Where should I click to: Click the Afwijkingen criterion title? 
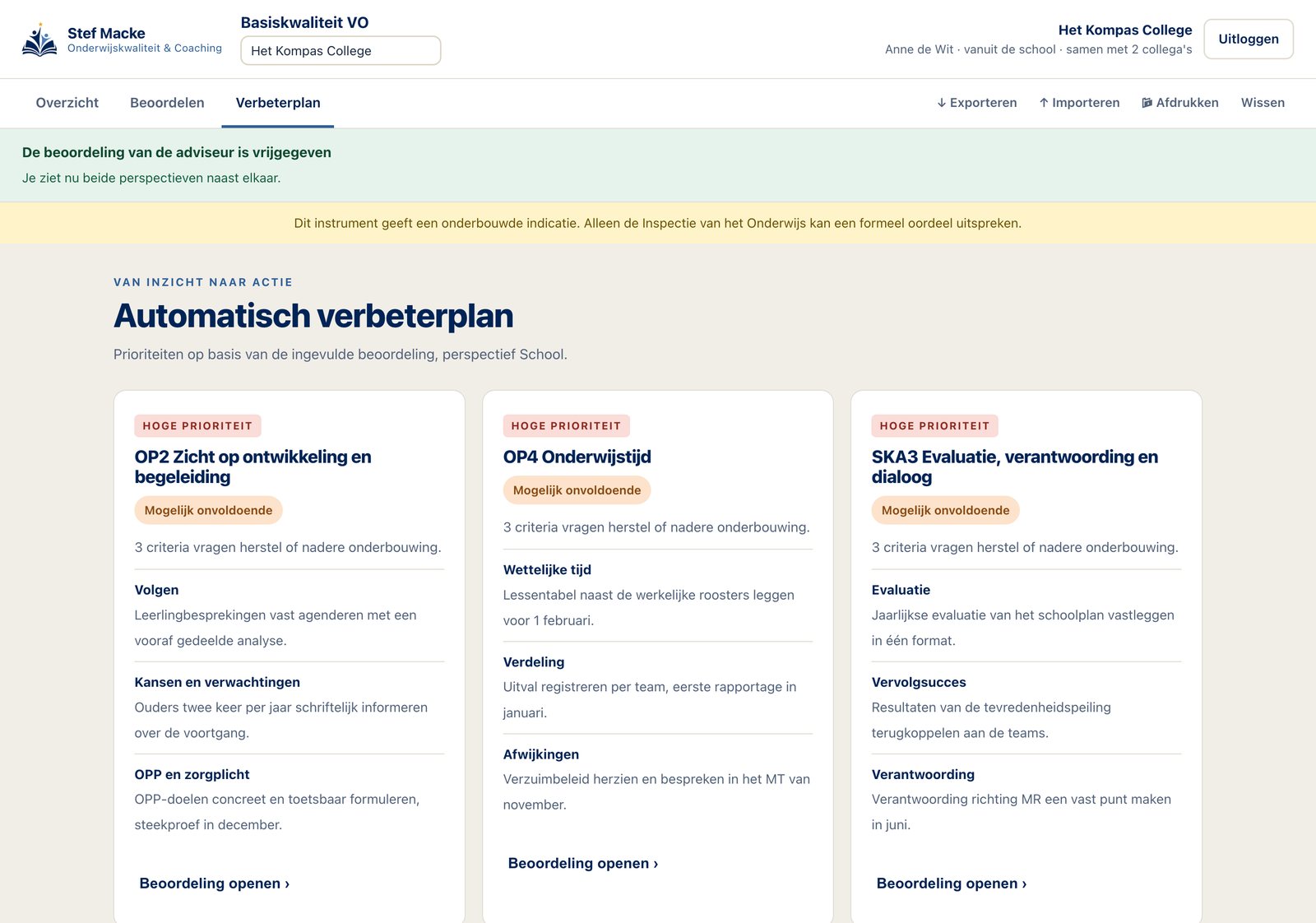(x=541, y=754)
